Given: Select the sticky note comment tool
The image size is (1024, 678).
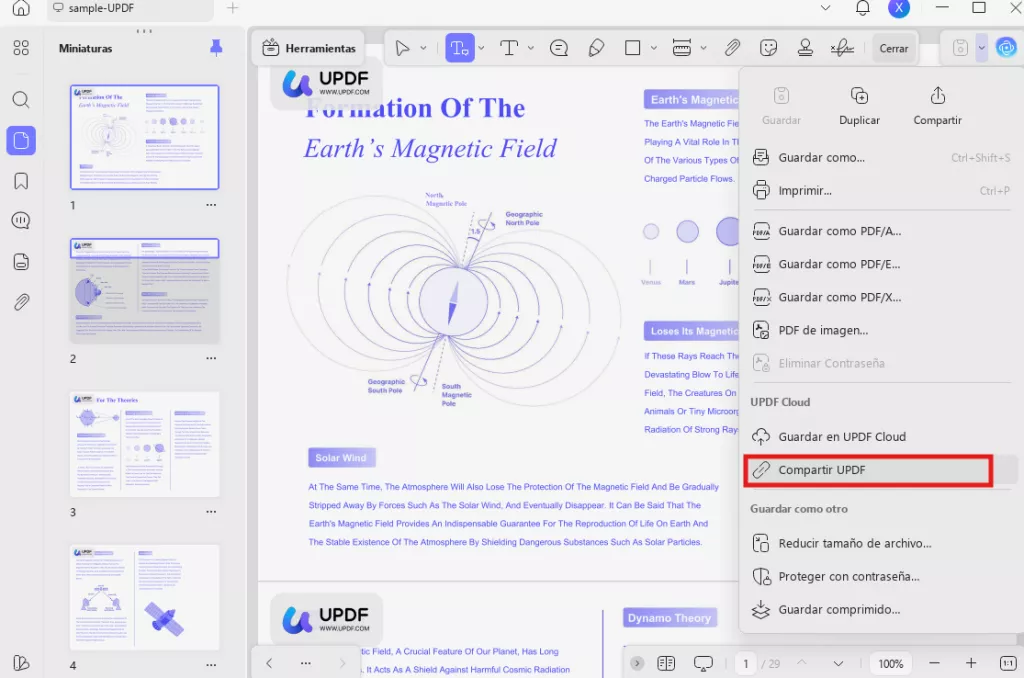Looking at the screenshot, I should pos(559,48).
